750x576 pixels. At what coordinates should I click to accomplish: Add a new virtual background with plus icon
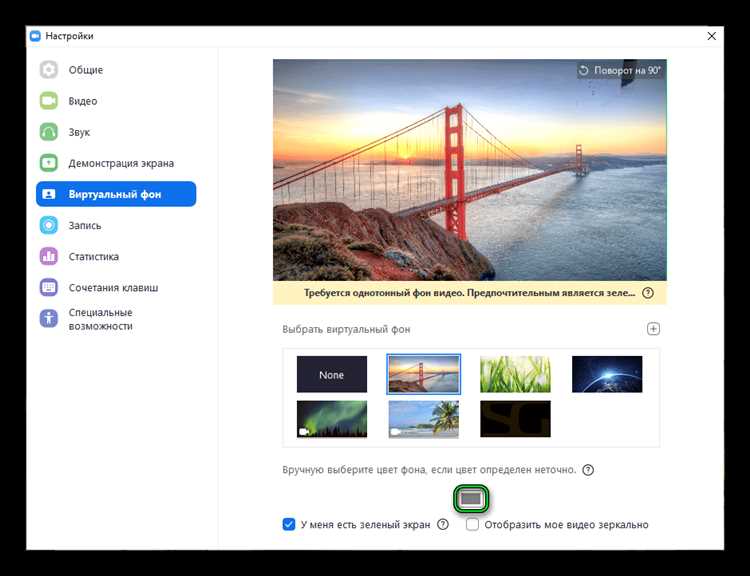(653, 329)
